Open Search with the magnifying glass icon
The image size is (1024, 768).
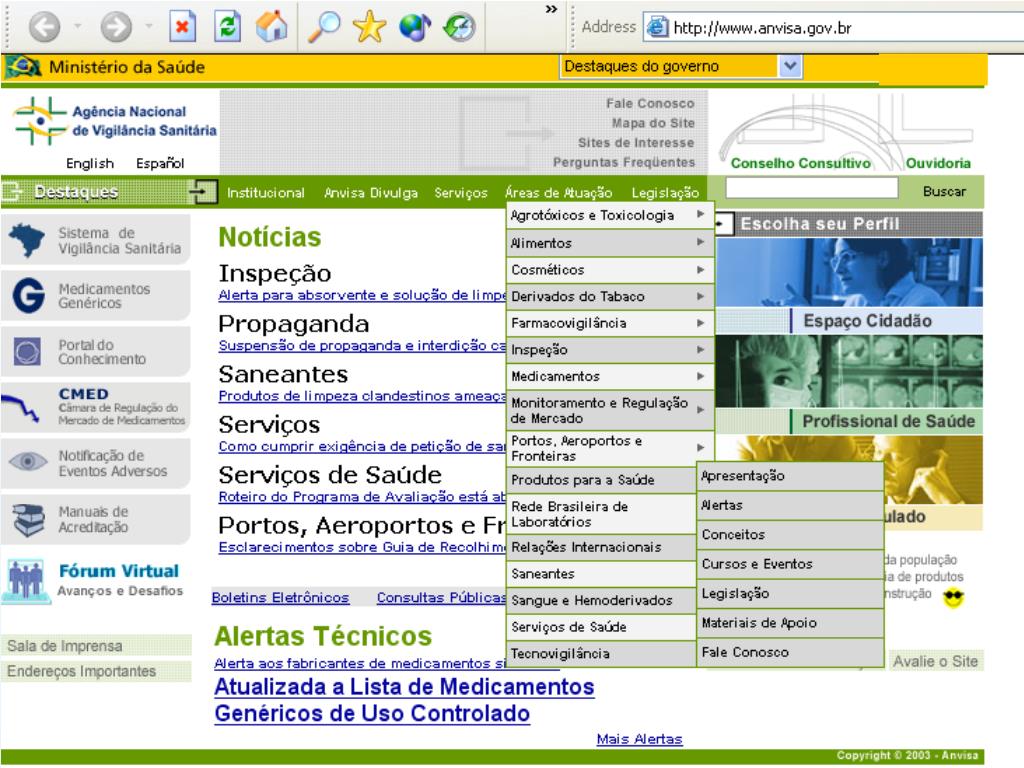(x=324, y=27)
